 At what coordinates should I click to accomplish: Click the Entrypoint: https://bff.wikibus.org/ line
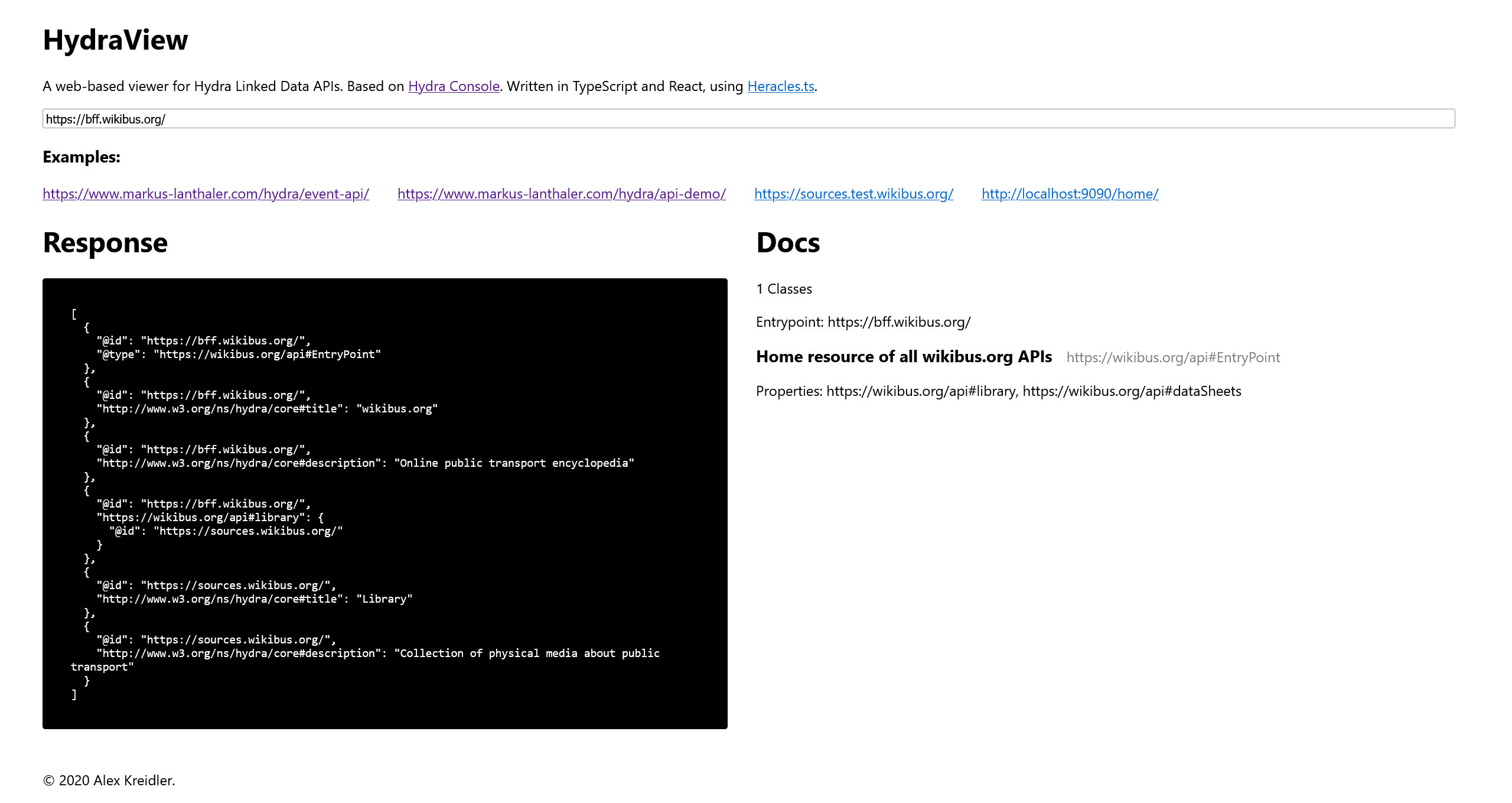[x=863, y=322]
